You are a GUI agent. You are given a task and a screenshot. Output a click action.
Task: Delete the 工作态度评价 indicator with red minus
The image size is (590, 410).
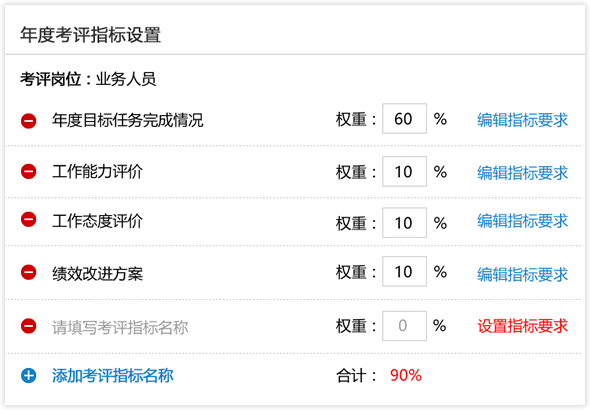(29, 220)
